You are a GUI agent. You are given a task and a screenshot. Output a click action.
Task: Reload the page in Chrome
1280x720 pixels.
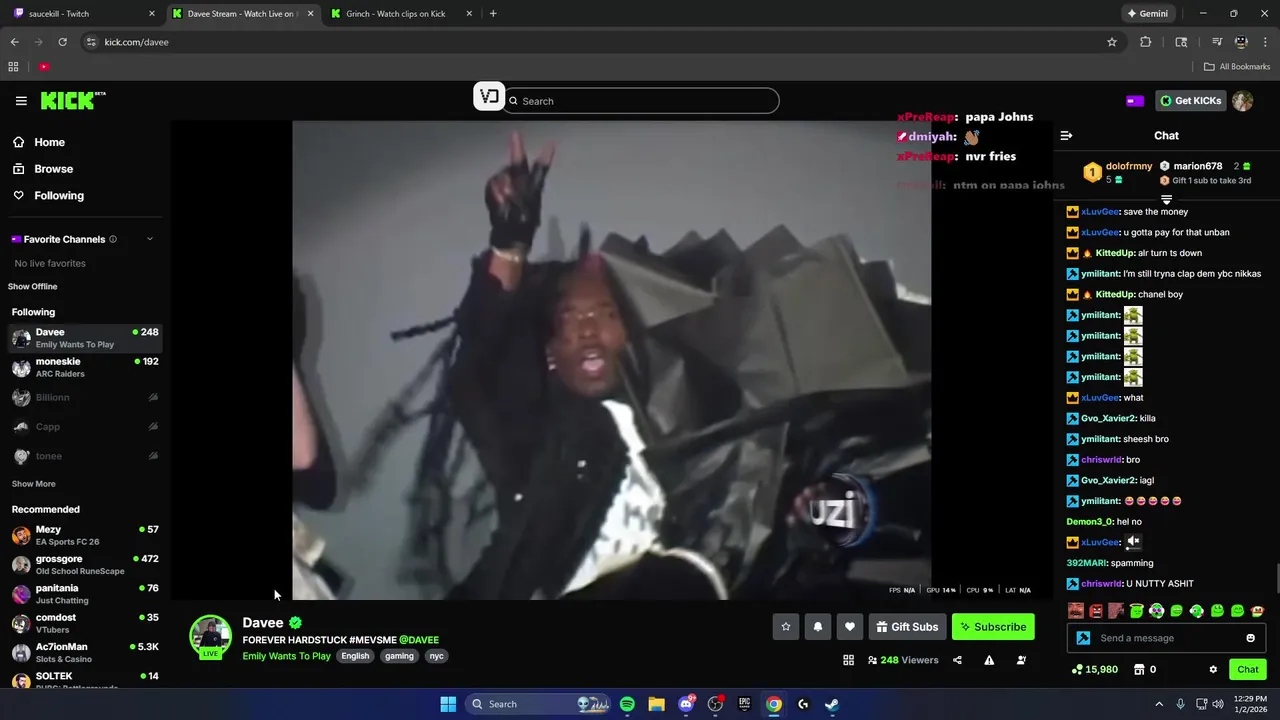[x=62, y=42]
